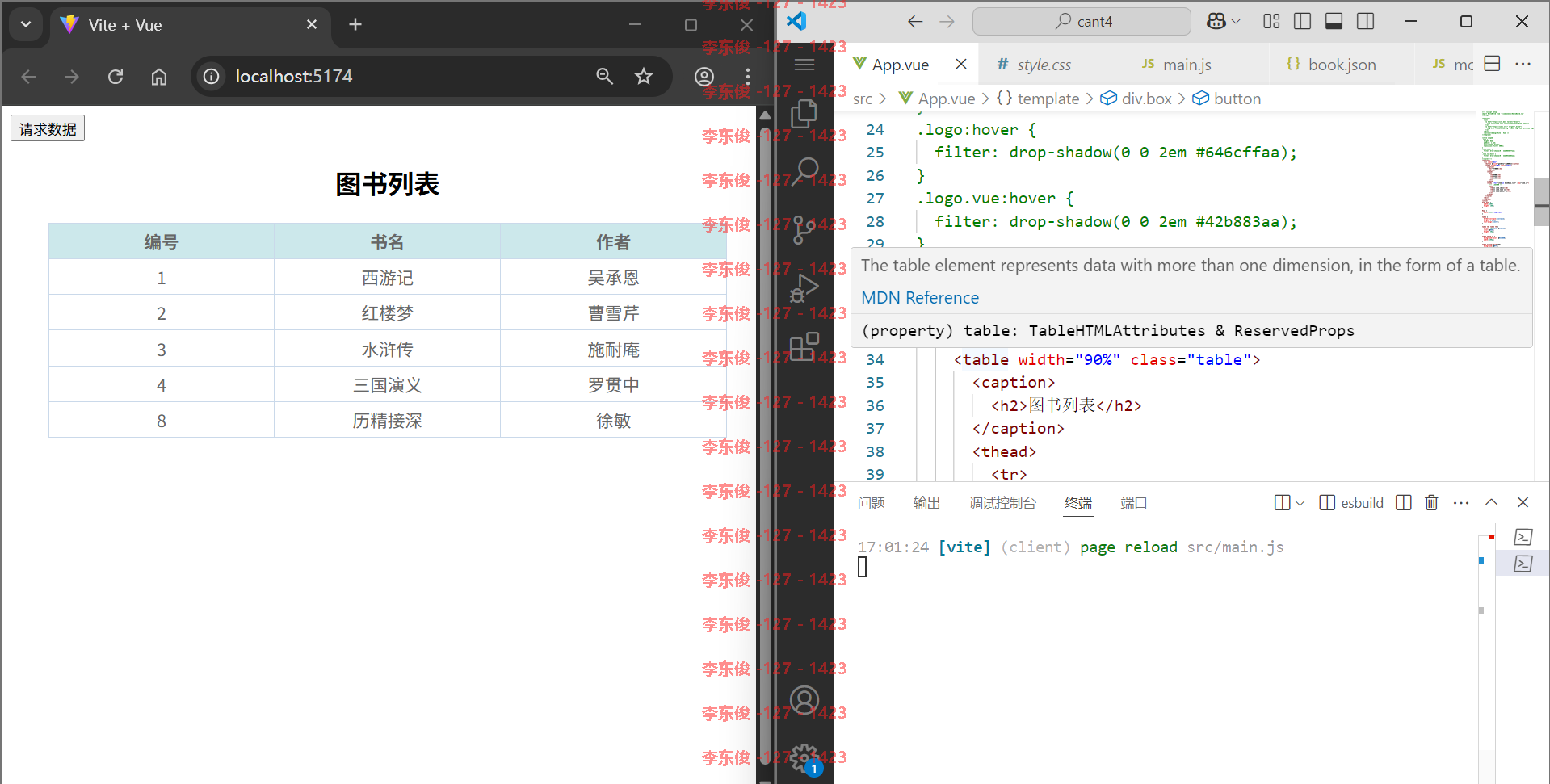Screen dimensions: 1550x784
Task: Click the 书名 column header
Action: [x=387, y=241]
